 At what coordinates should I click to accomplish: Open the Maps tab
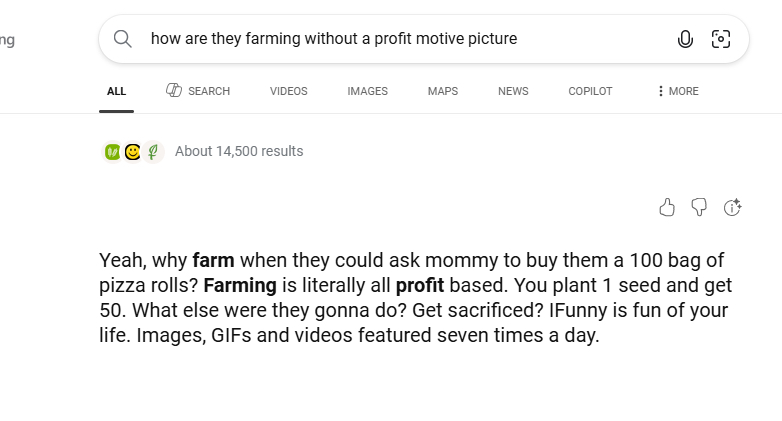click(442, 91)
